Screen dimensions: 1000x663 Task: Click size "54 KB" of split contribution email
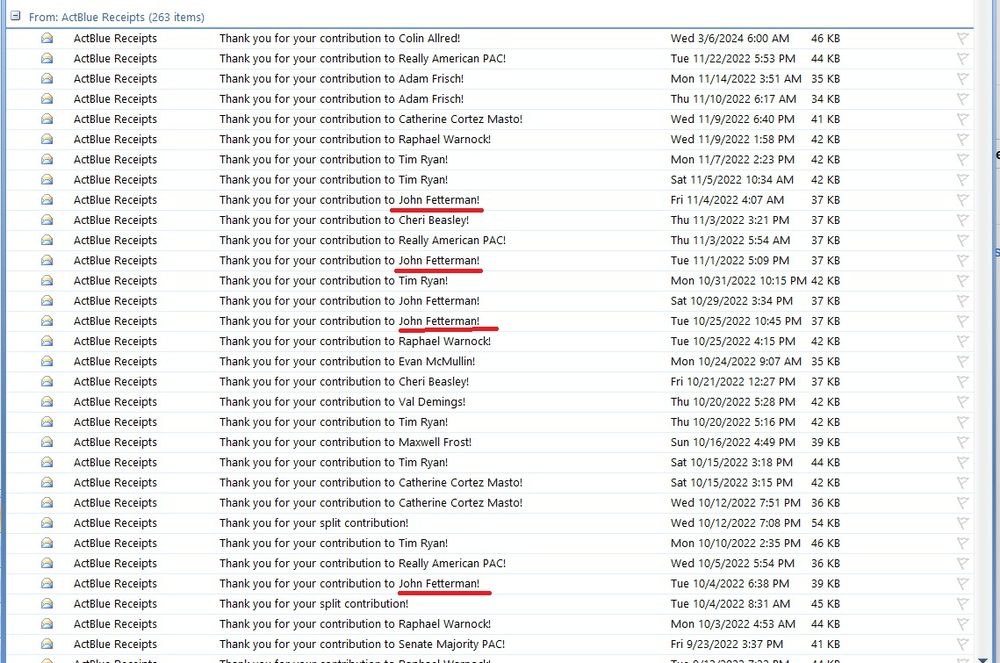[x=825, y=523]
